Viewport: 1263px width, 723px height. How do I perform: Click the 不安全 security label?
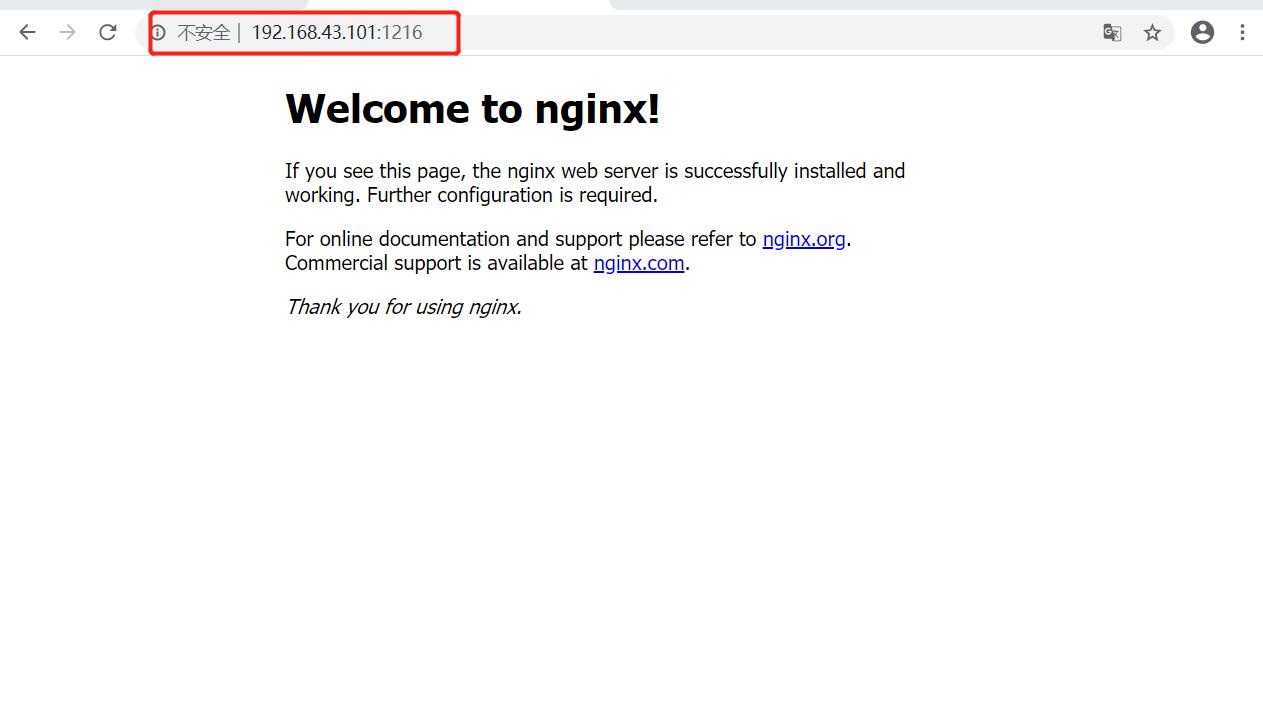click(x=203, y=33)
